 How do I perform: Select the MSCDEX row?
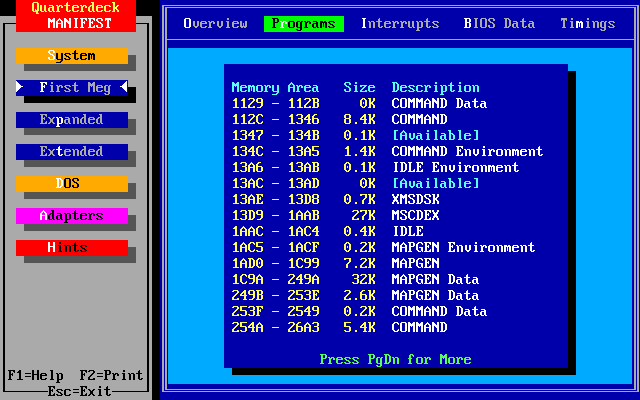336,215
